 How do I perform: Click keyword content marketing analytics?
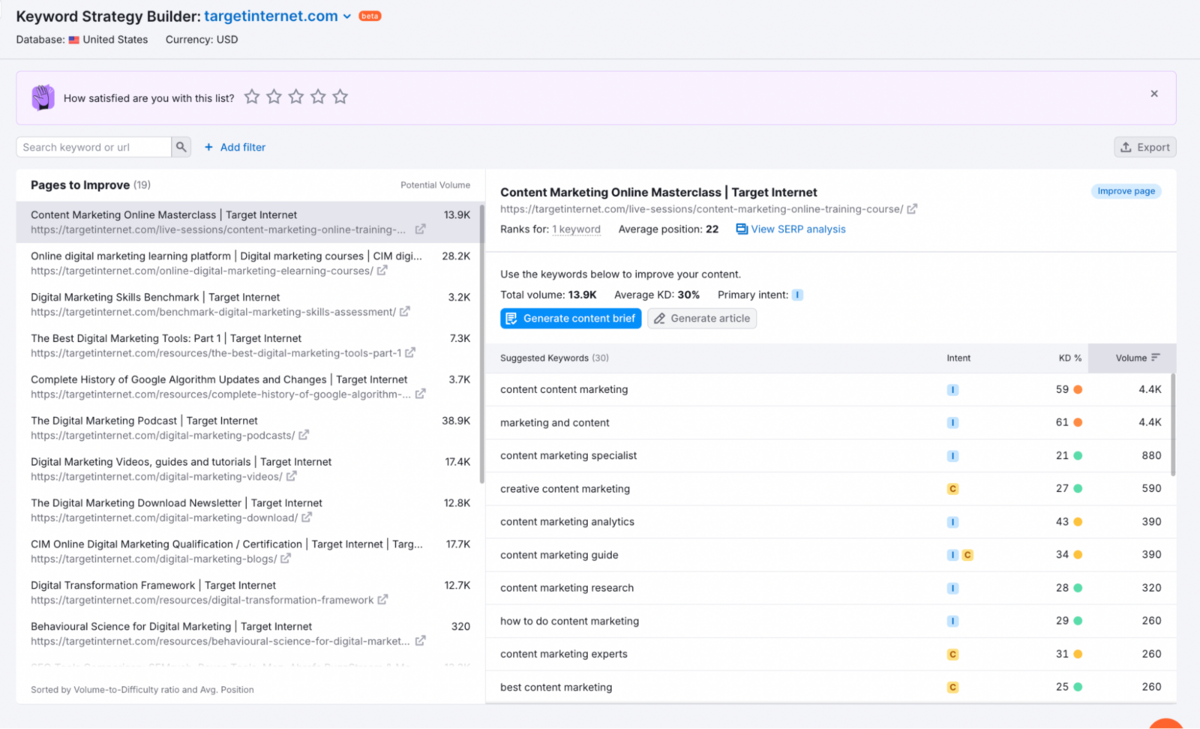(567, 522)
